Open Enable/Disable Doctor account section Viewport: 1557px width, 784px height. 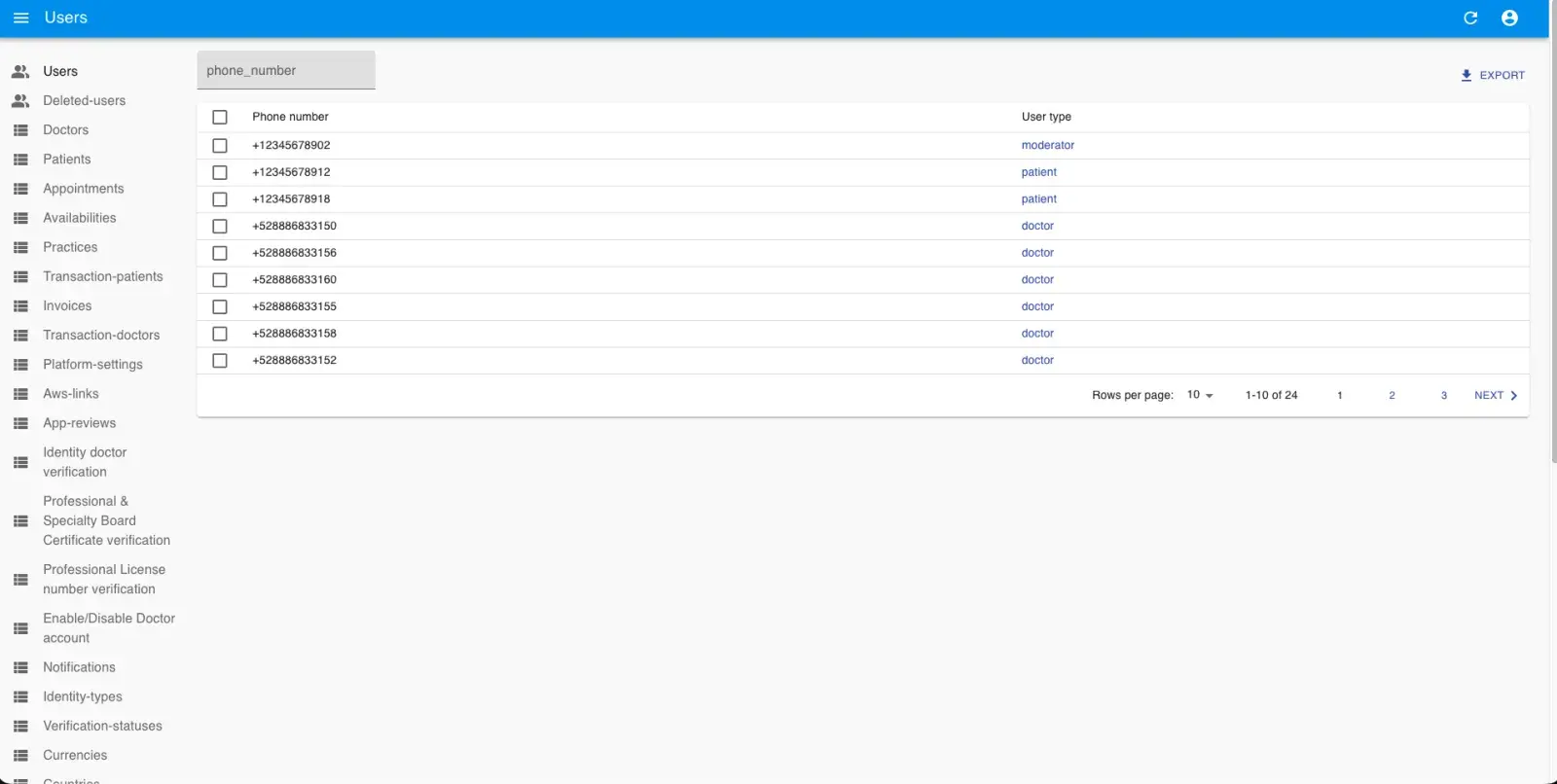pyautogui.click(x=109, y=627)
